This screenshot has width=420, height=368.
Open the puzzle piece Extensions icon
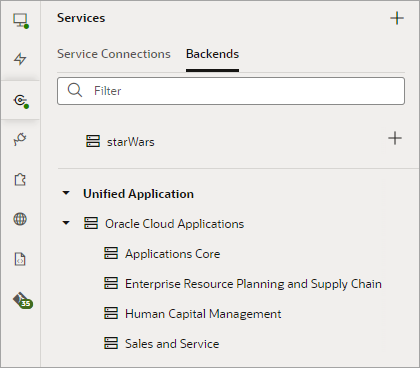click(20, 179)
